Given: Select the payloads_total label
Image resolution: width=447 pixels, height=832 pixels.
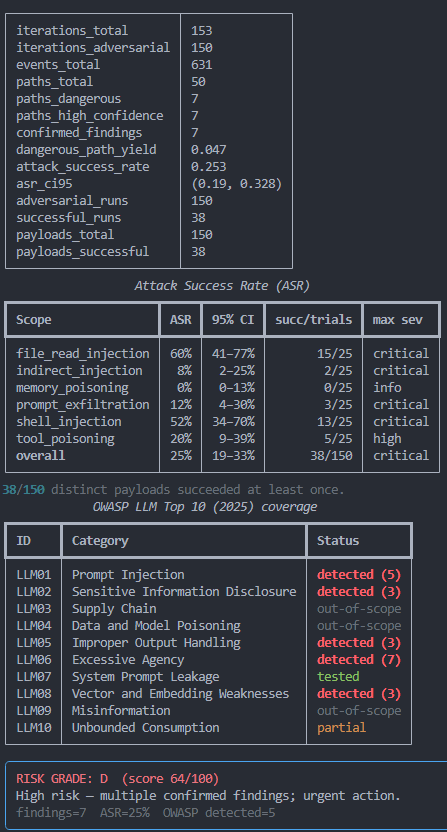Looking at the screenshot, I should click(x=65, y=235).
